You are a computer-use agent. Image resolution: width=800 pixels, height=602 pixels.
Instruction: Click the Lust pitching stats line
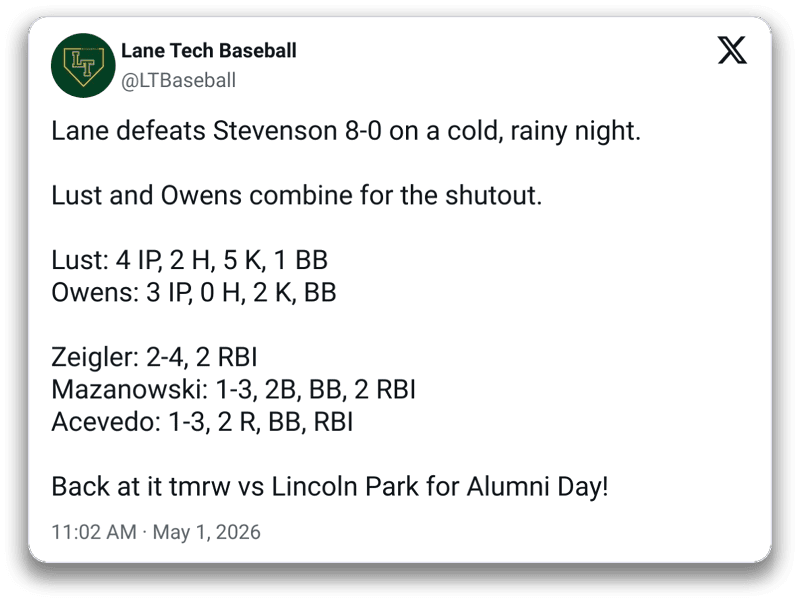pos(189,260)
